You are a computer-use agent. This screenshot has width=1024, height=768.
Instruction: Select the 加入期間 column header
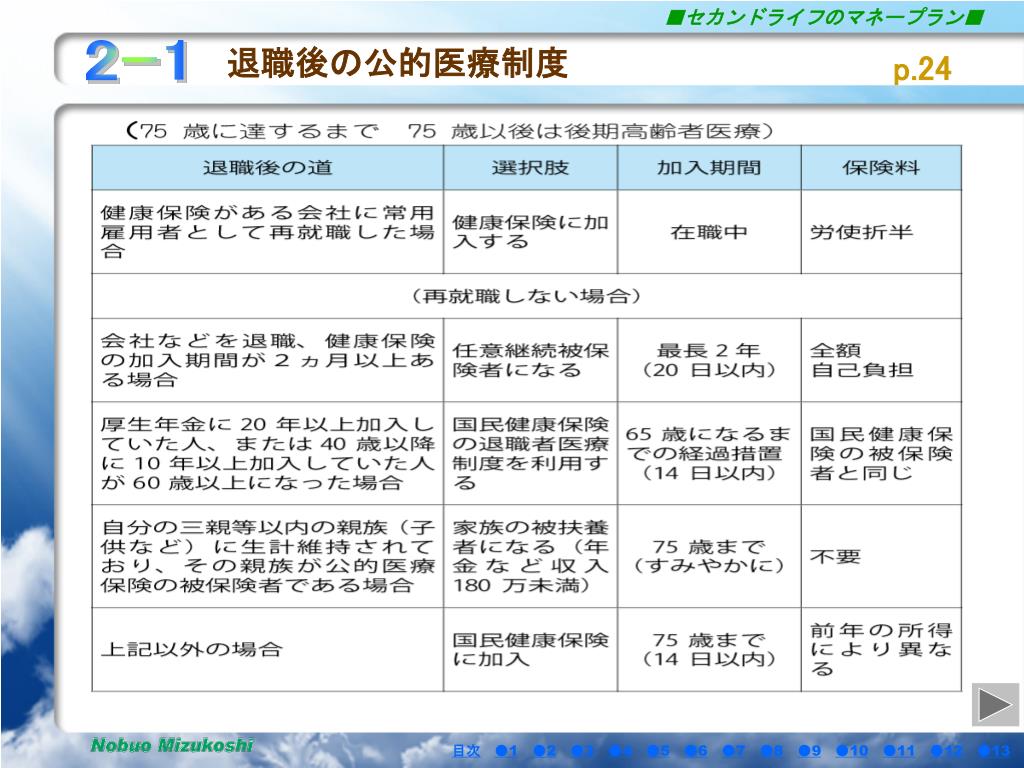coord(709,168)
